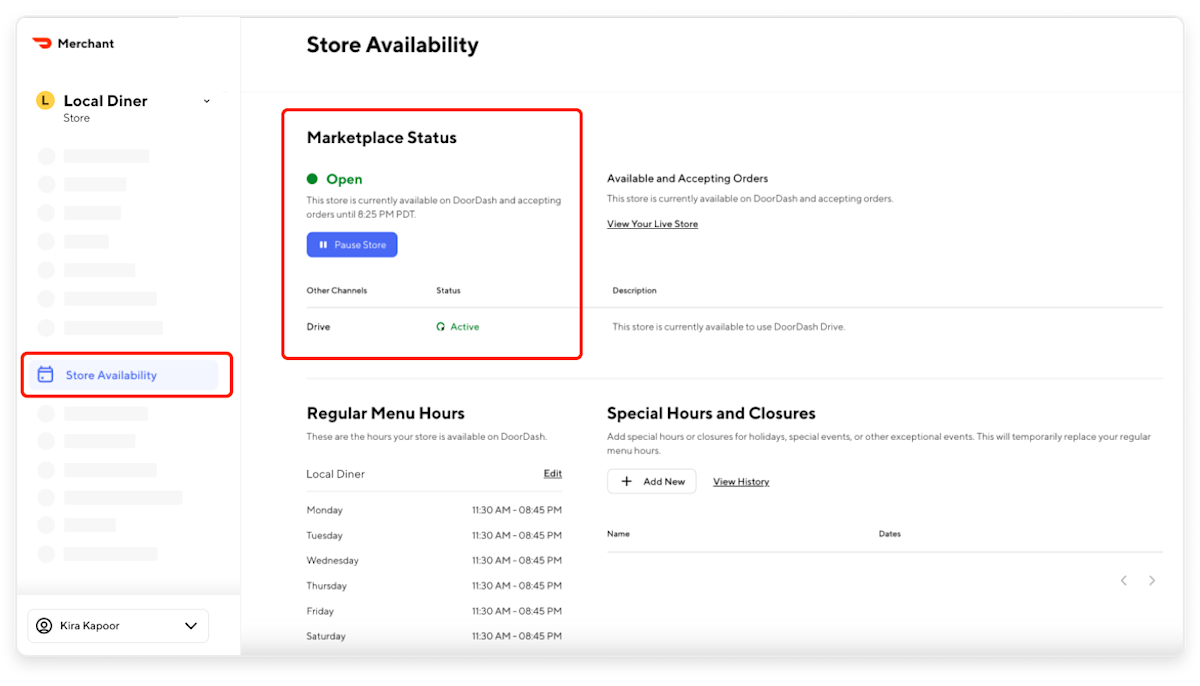Image resolution: width=1200 pixels, height=686 pixels.
Task: Click the Dates column header
Action: pos(890,534)
